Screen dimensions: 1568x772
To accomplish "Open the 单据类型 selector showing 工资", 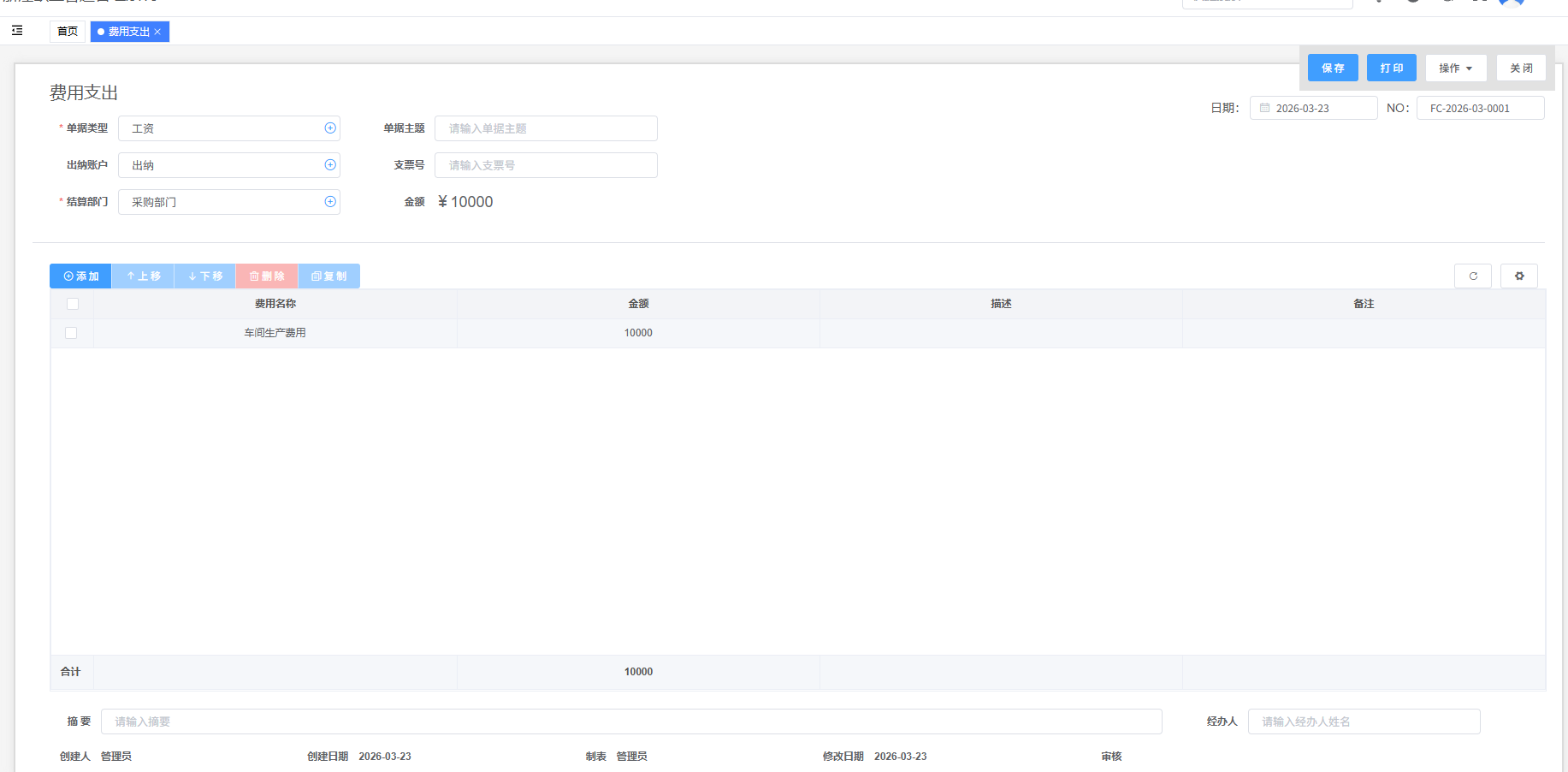I will click(x=221, y=128).
